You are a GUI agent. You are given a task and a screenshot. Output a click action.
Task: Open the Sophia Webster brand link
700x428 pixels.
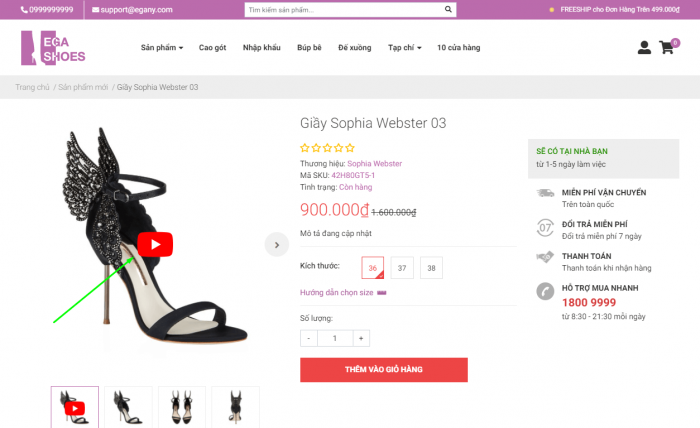pos(374,163)
